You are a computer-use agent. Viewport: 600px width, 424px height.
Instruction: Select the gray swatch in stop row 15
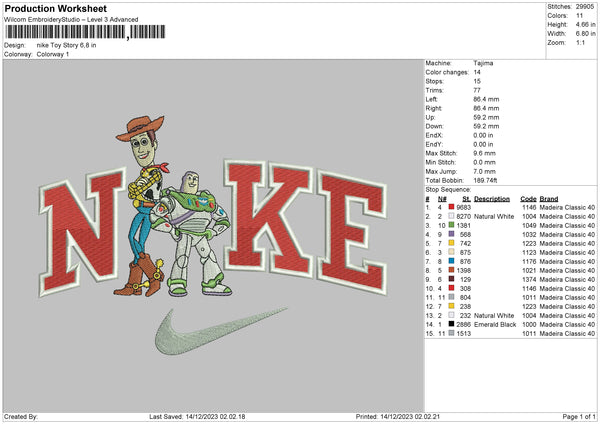point(452,333)
